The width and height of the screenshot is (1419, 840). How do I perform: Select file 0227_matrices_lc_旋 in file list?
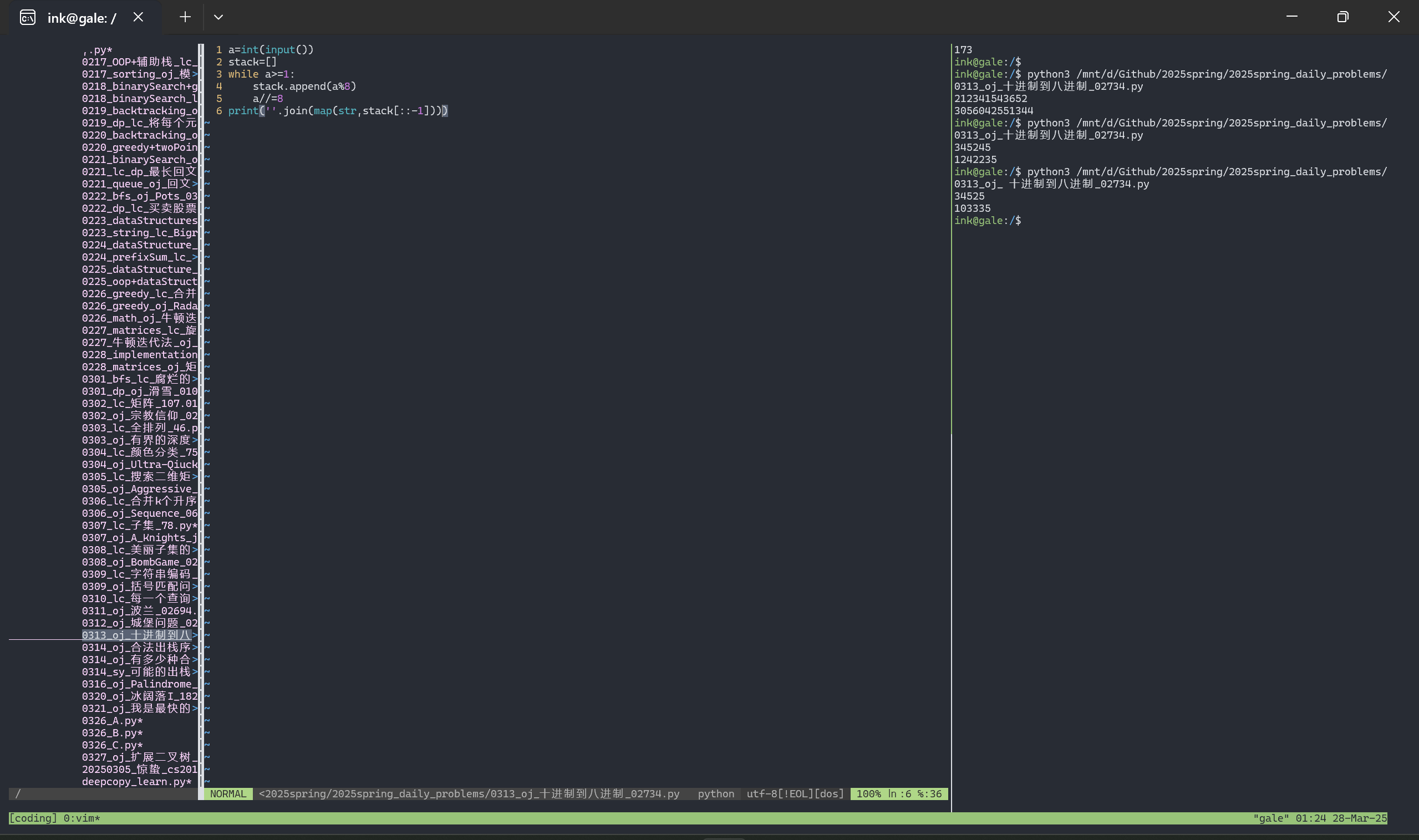(140, 330)
